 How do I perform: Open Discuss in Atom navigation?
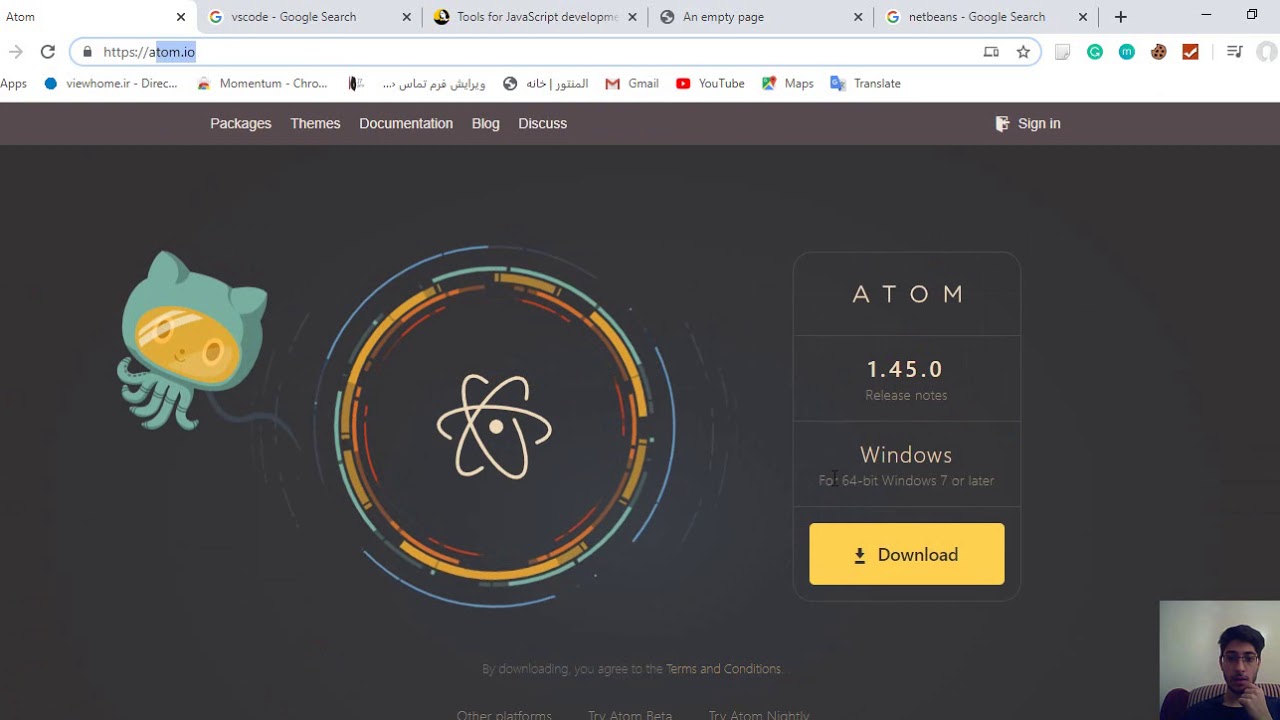click(542, 124)
